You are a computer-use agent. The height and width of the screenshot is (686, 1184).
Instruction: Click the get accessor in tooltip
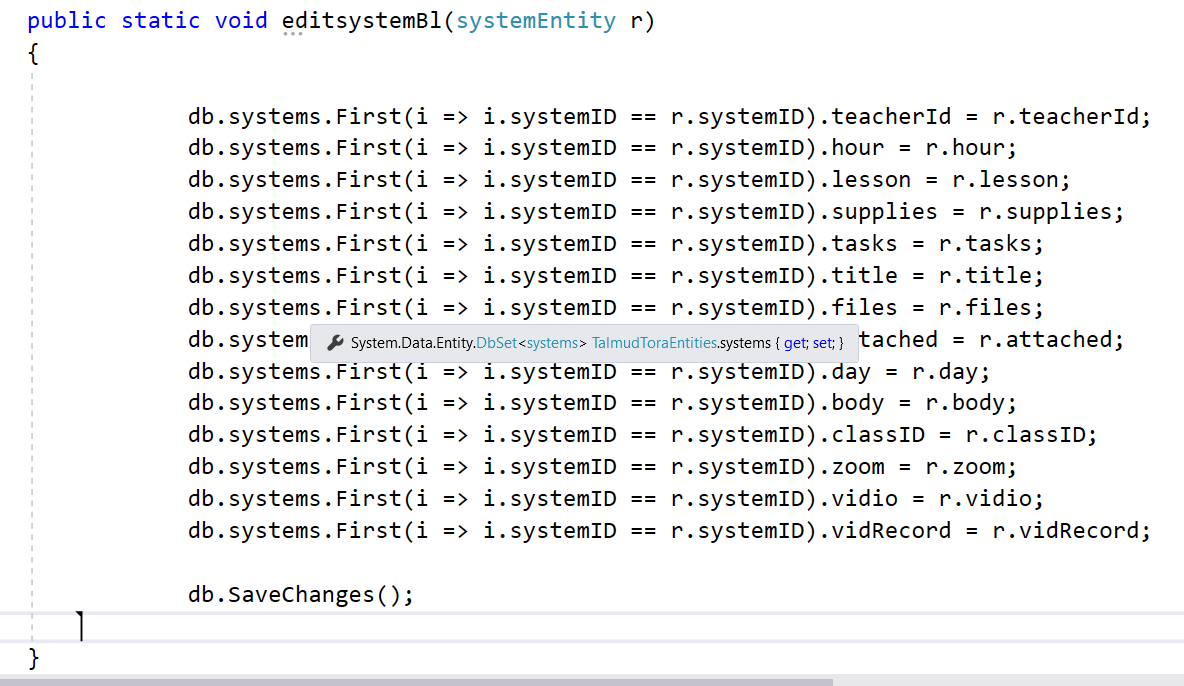(x=794, y=343)
